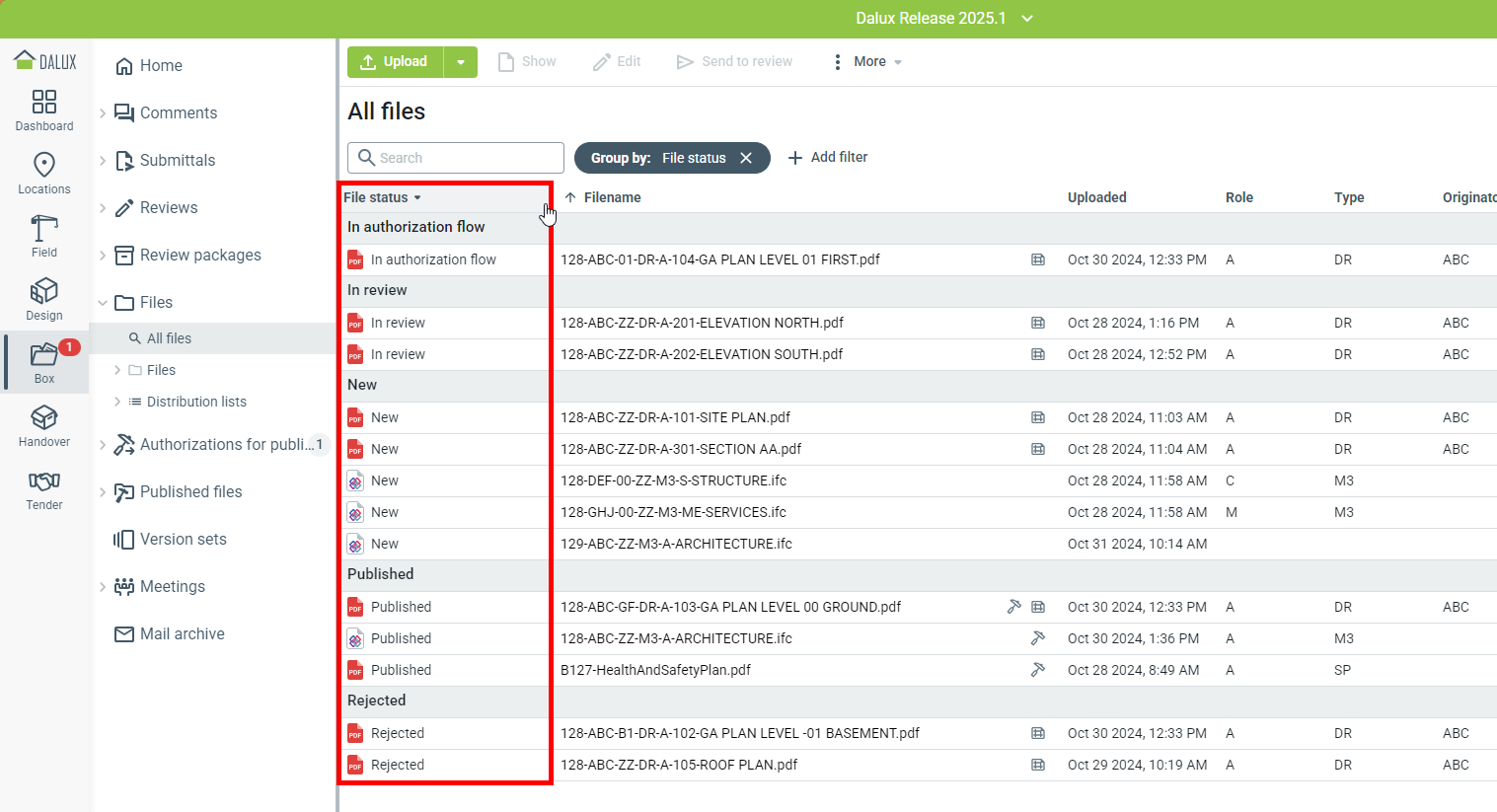Click the Add filter button
1497x812 pixels.
(828, 157)
